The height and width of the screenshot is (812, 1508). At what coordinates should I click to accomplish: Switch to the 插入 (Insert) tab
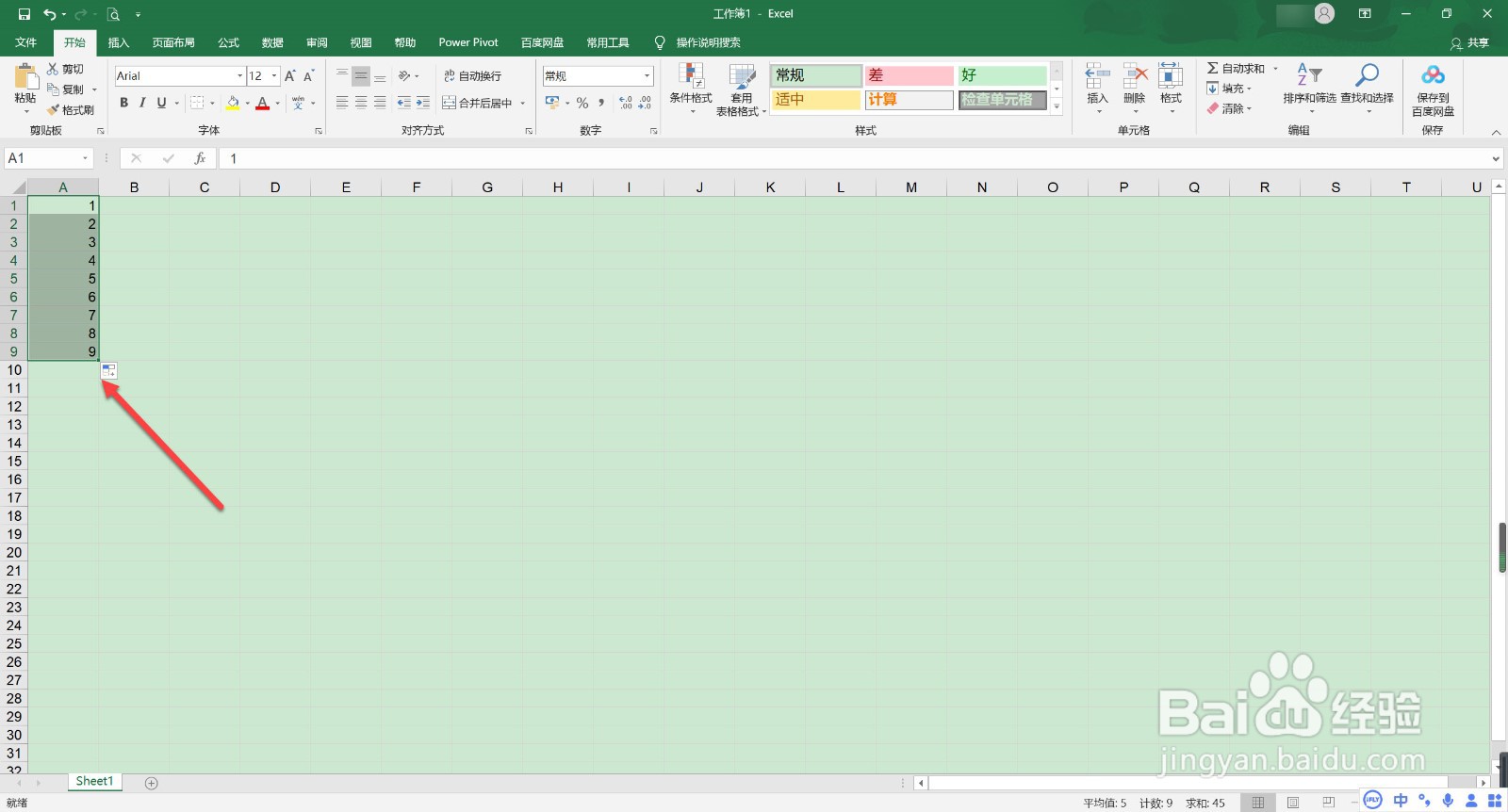(119, 42)
